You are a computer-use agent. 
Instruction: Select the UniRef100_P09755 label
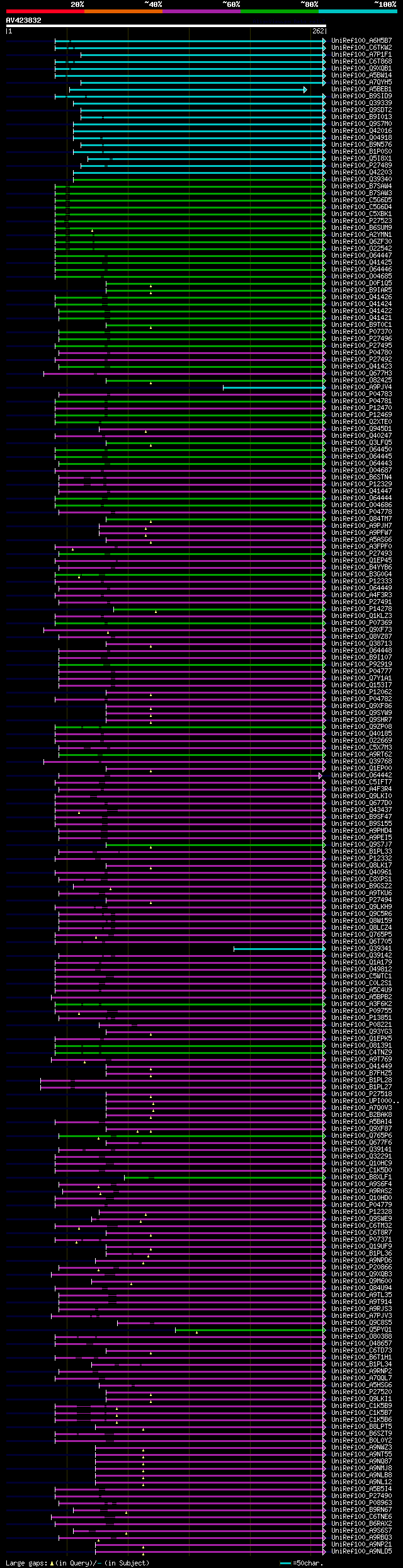pos(361,1011)
